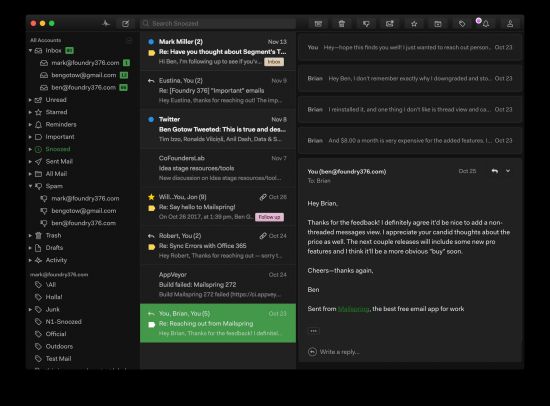
Task: Click the Follow up tag on the Mailspring thread
Action: pos(269,217)
